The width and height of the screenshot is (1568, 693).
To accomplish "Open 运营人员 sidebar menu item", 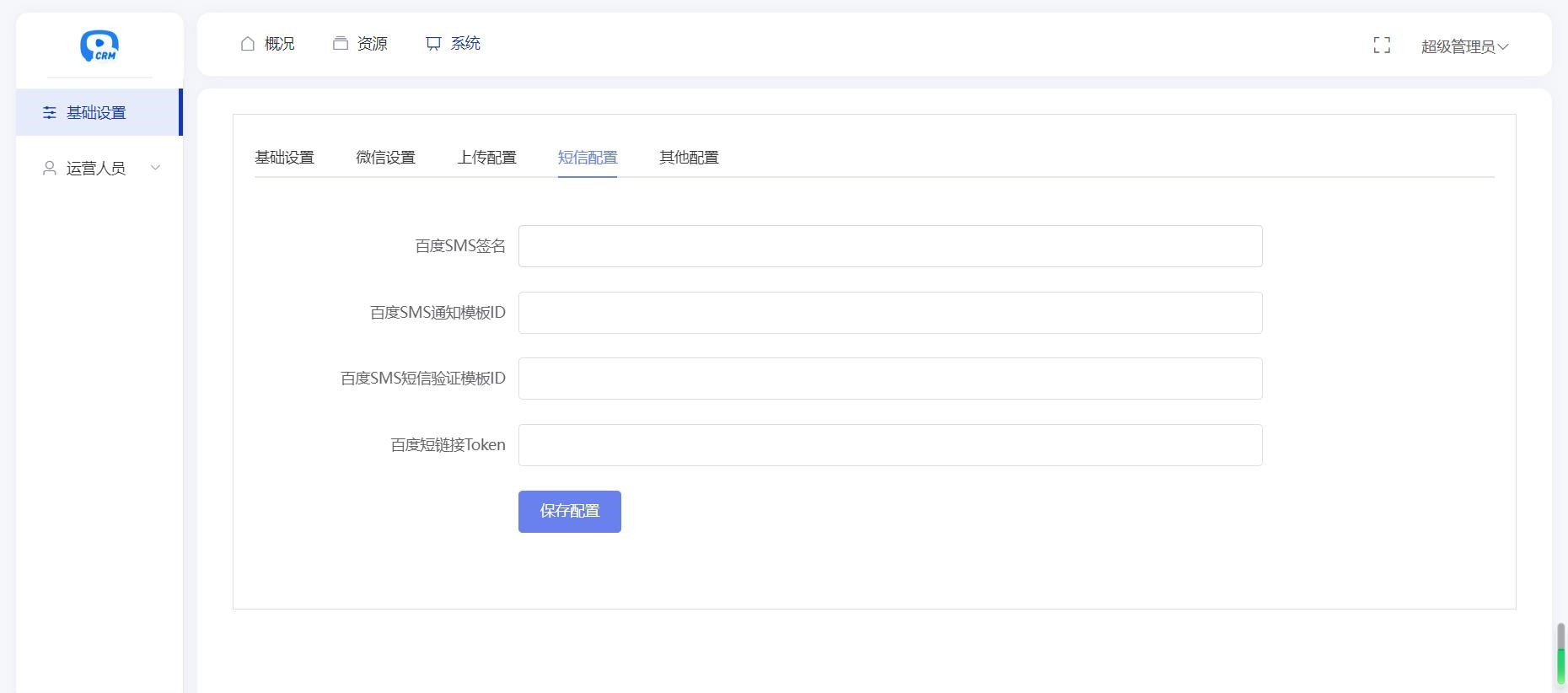I will point(99,169).
